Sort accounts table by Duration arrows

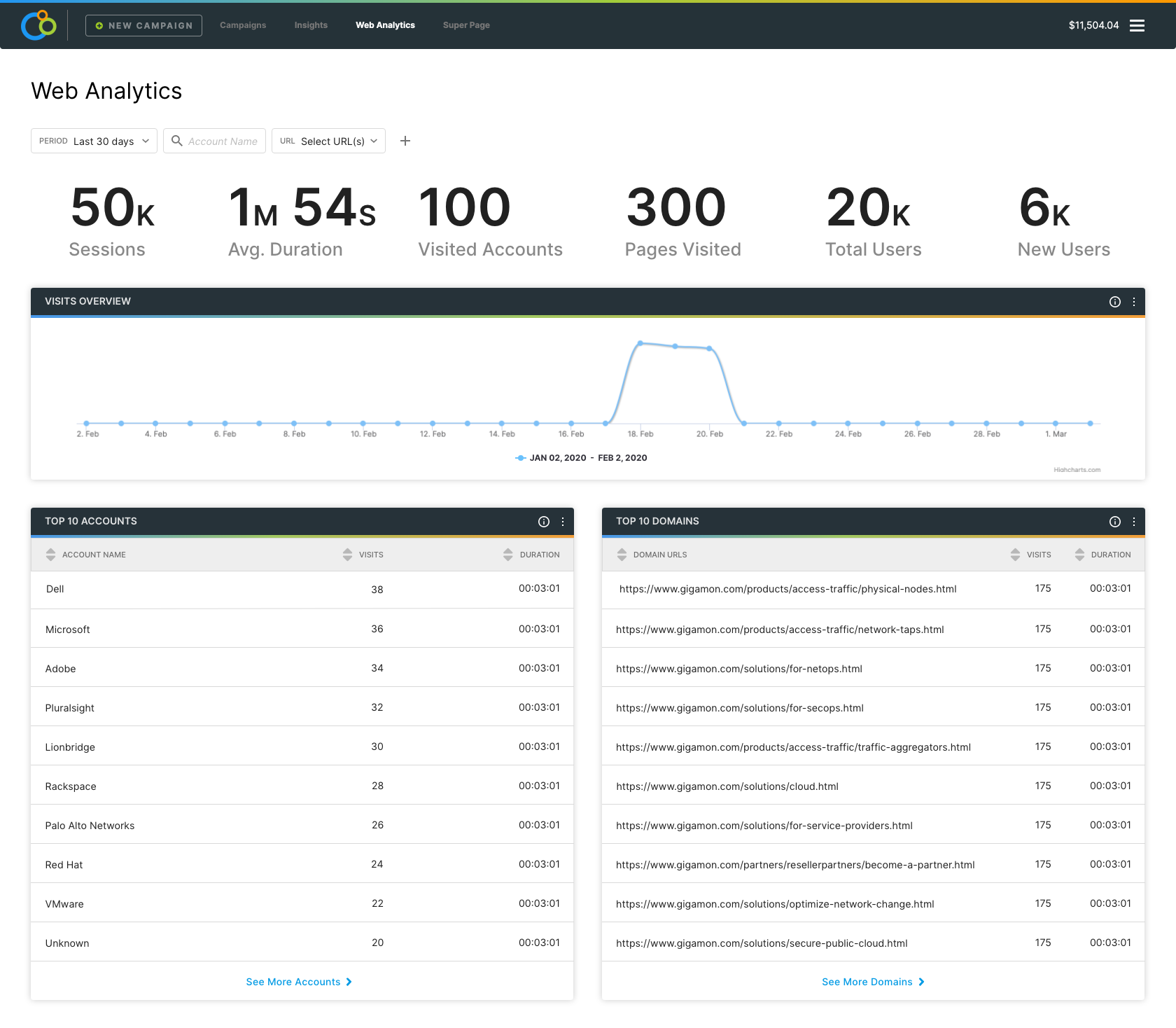click(x=508, y=555)
